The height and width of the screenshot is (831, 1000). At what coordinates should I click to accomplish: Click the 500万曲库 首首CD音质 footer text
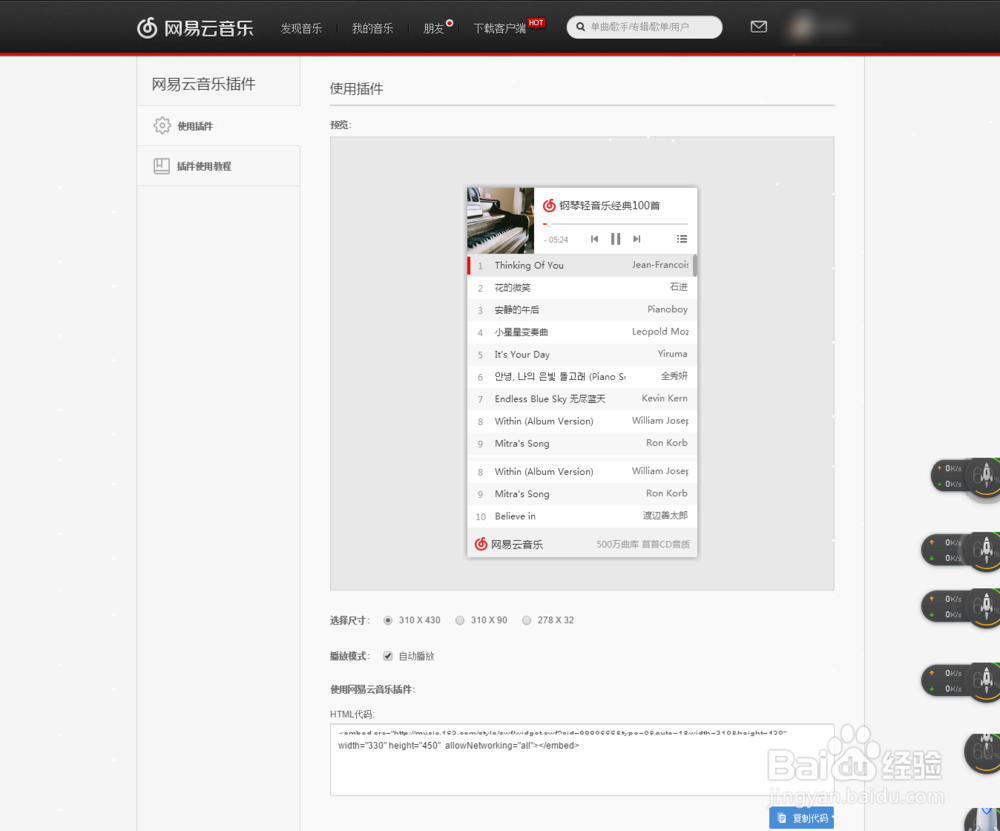pyautogui.click(x=643, y=544)
